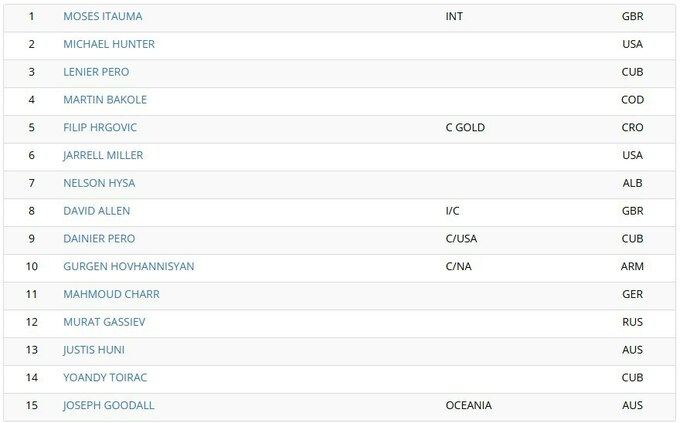Viewport: 680px width, 423px height.
Task: Select the Martin Bakole link
Action: pos(103,100)
